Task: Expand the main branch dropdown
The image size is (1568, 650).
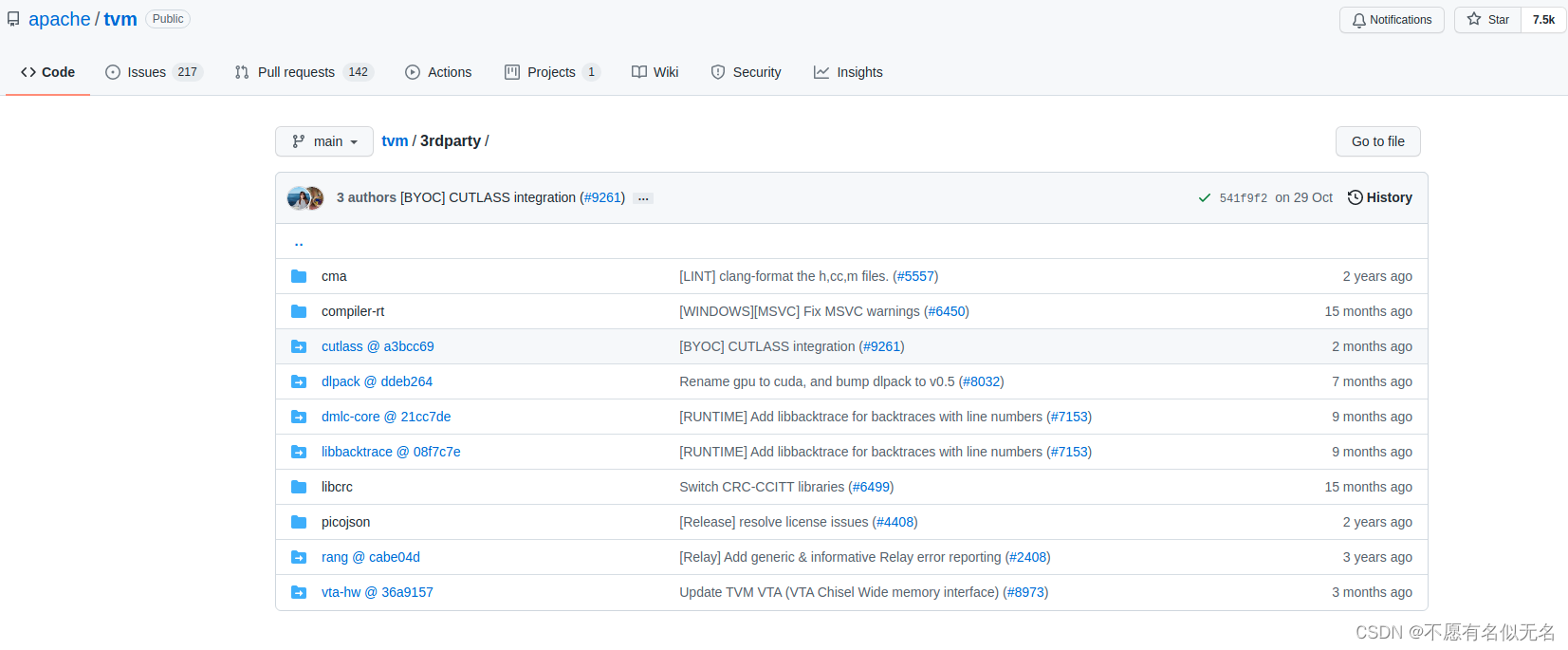Action: click(324, 141)
